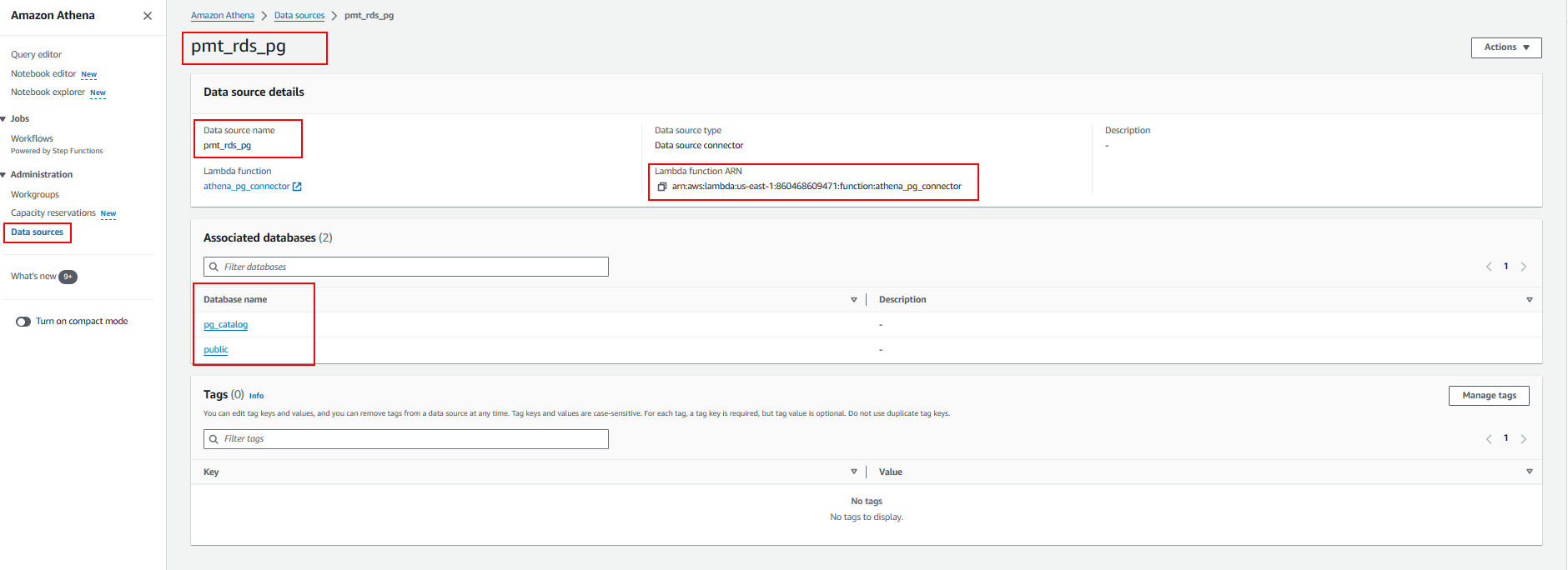Click the Key column header
Viewport: 1568px width, 570px height.
(x=211, y=472)
